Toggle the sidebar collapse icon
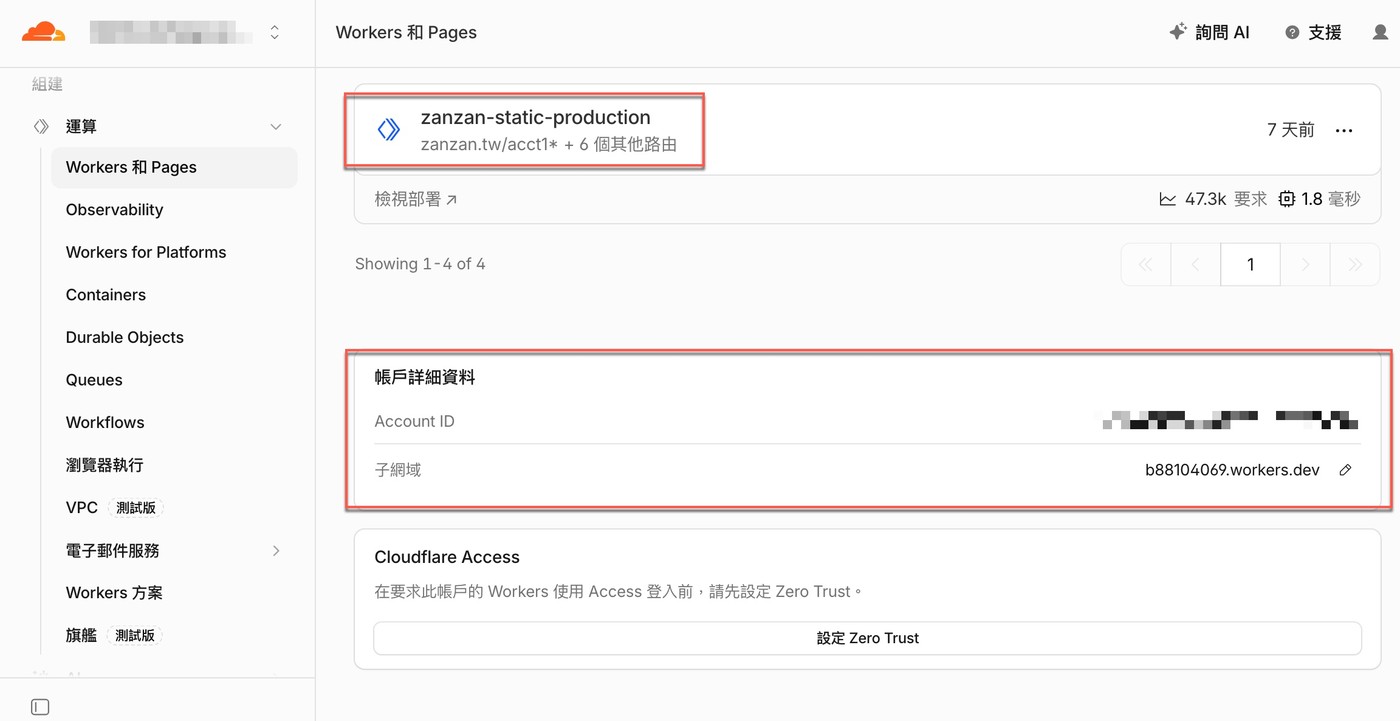 click(40, 707)
